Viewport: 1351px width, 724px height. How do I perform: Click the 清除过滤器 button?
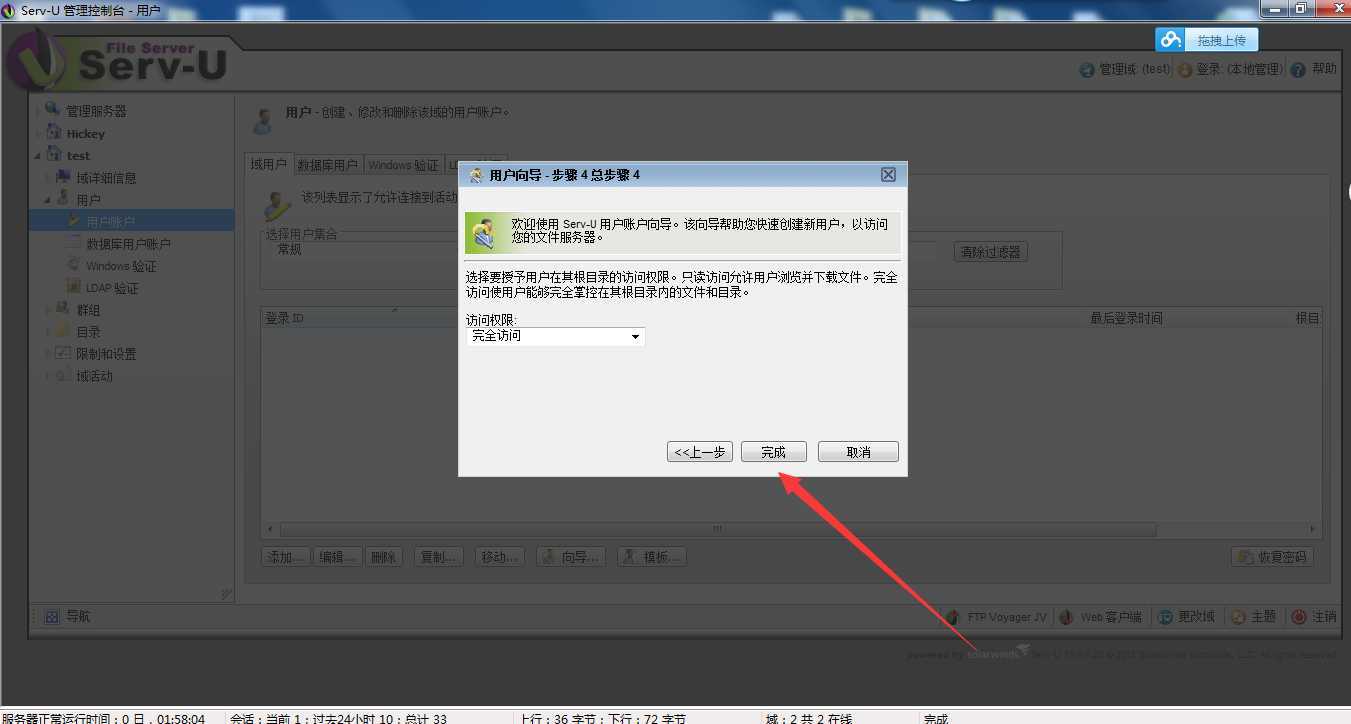tap(990, 252)
